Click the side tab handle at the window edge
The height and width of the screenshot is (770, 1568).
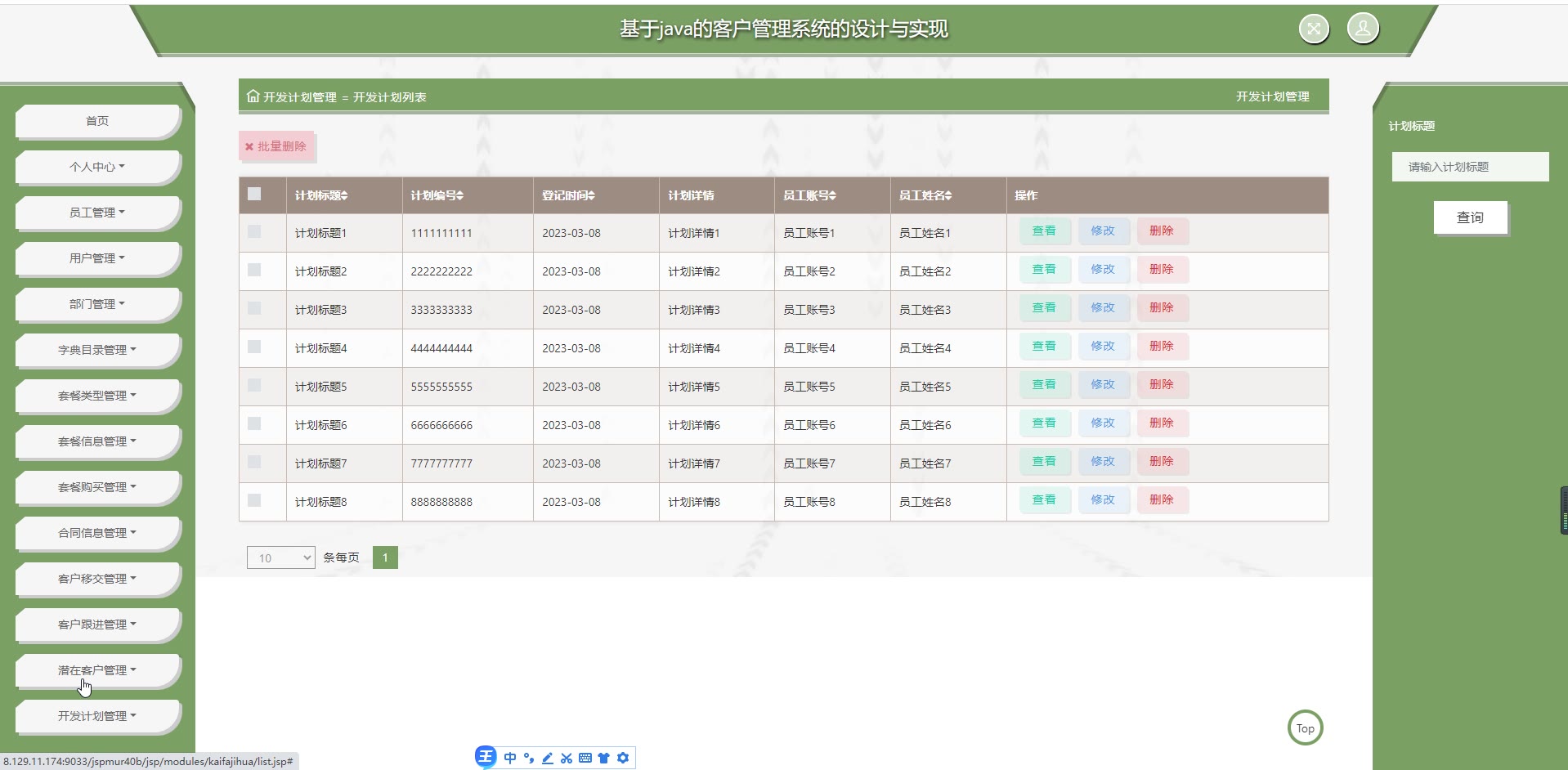click(1564, 511)
